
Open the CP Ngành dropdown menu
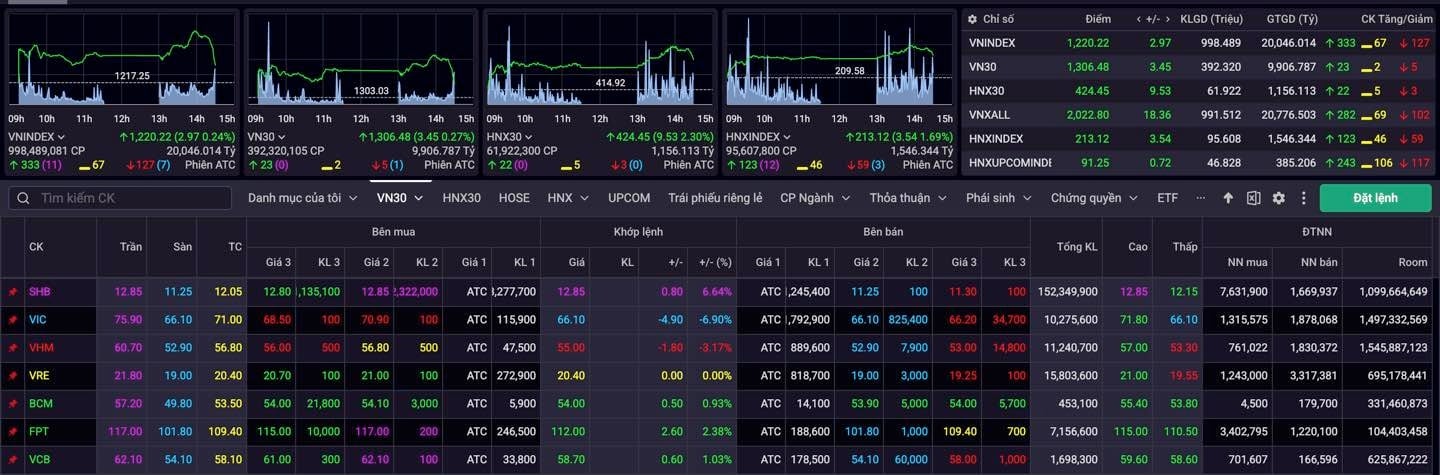click(814, 198)
